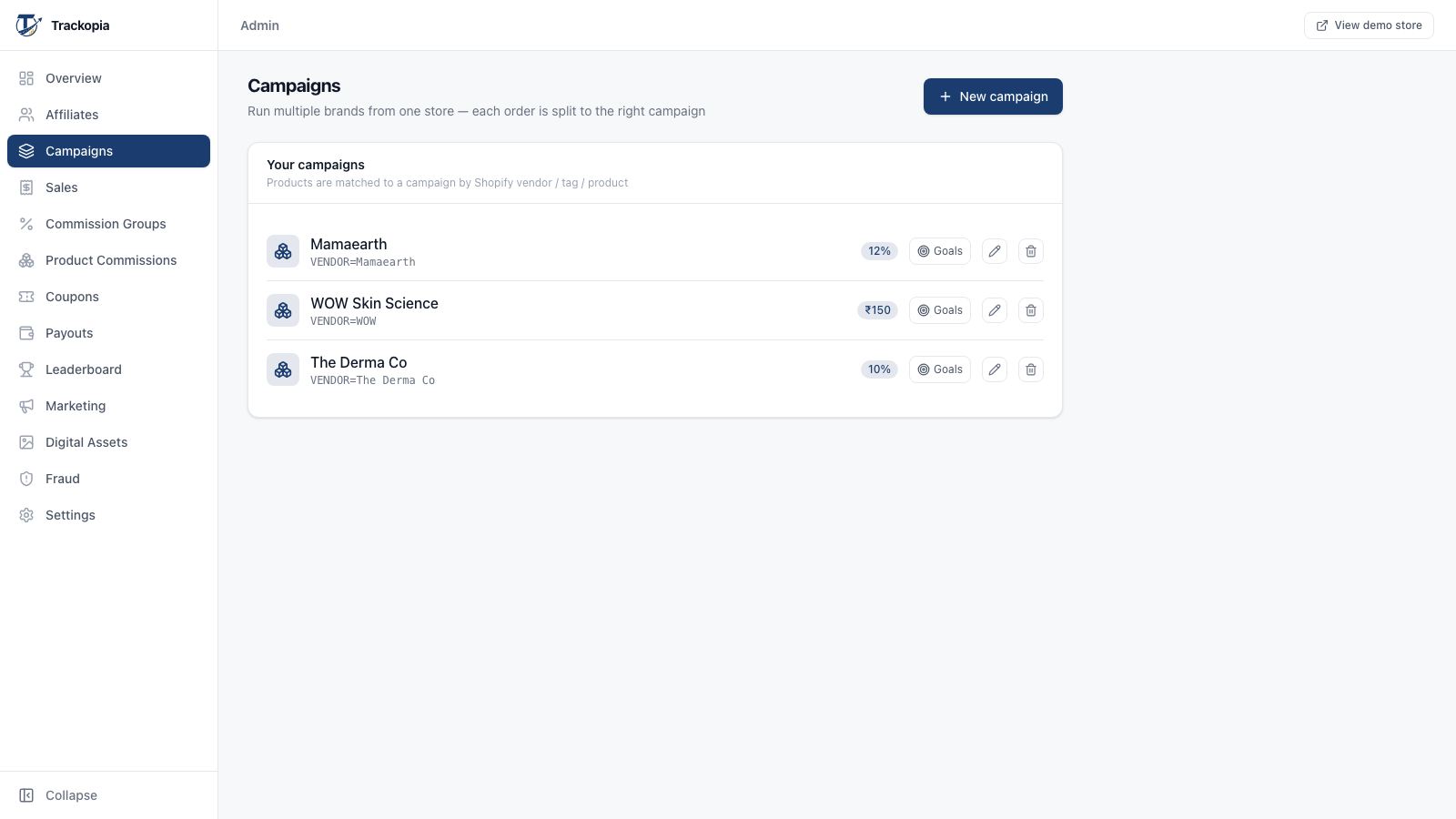Image resolution: width=1456 pixels, height=819 pixels.
Task: Open Digital Assets from sidebar
Action: [x=108, y=442]
